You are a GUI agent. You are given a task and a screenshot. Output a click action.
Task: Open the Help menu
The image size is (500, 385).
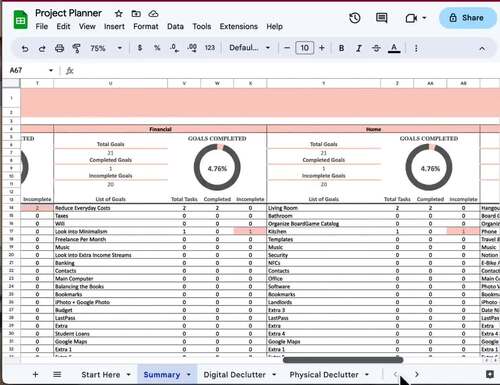(x=274, y=26)
